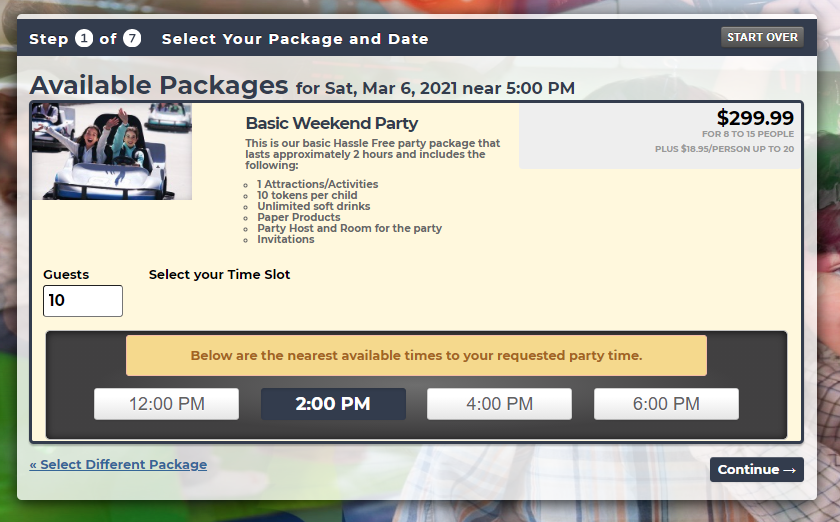The height and width of the screenshot is (522, 840).
Task: Continue to the next booking step
Action: [x=756, y=469]
